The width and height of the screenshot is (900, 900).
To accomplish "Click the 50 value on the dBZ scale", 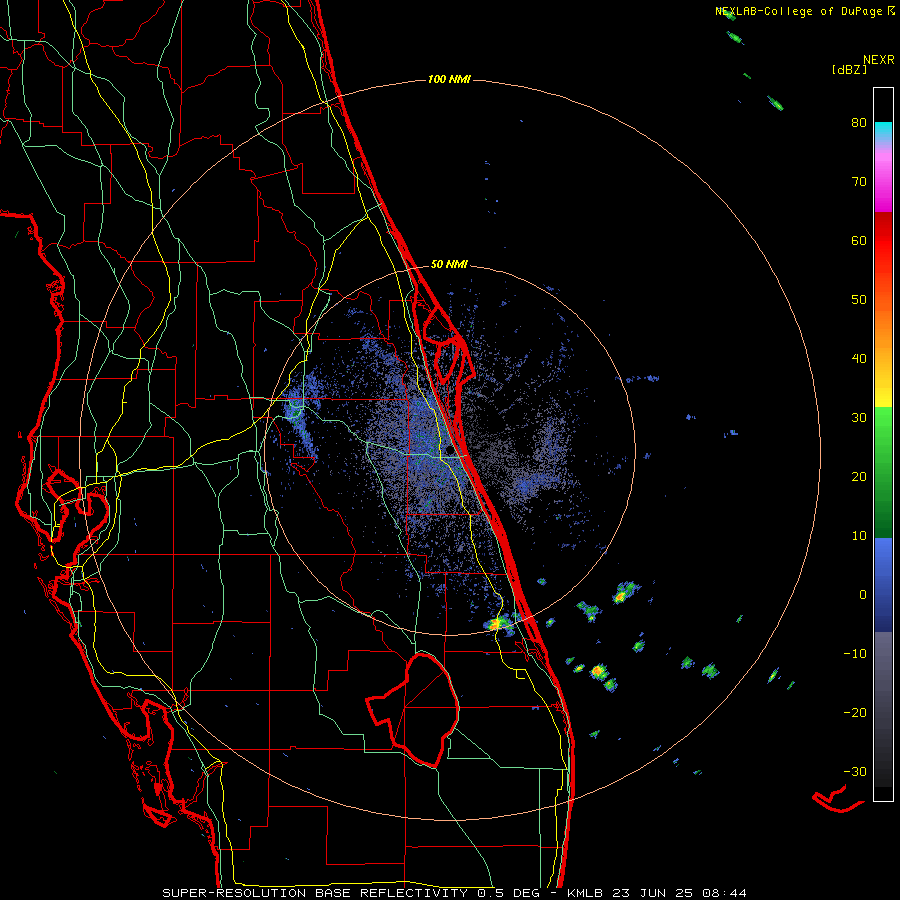I will tap(859, 300).
